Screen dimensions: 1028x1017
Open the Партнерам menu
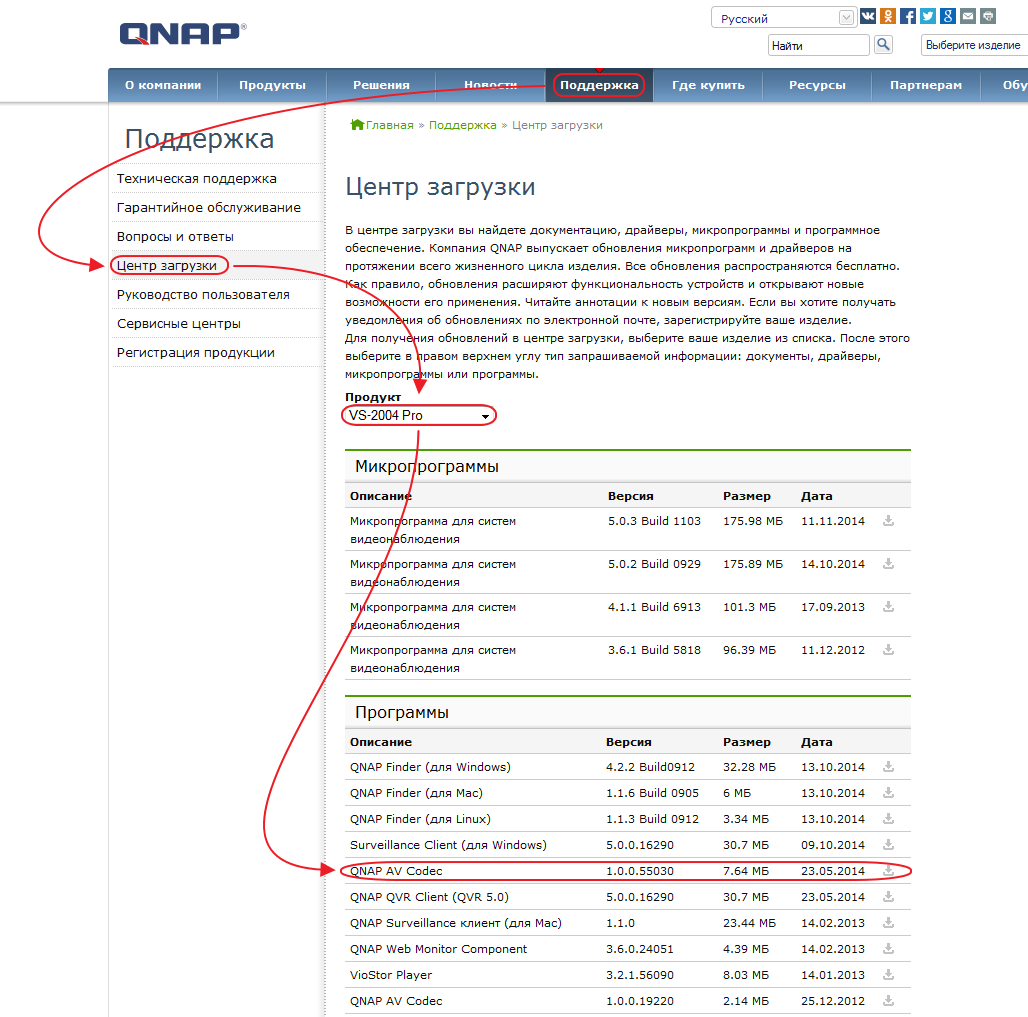tap(926, 85)
